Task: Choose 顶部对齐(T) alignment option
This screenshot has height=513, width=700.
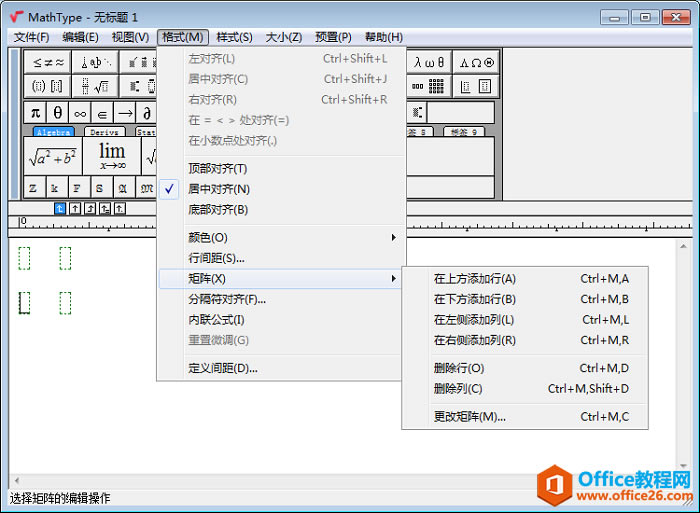Action: tap(217, 168)
